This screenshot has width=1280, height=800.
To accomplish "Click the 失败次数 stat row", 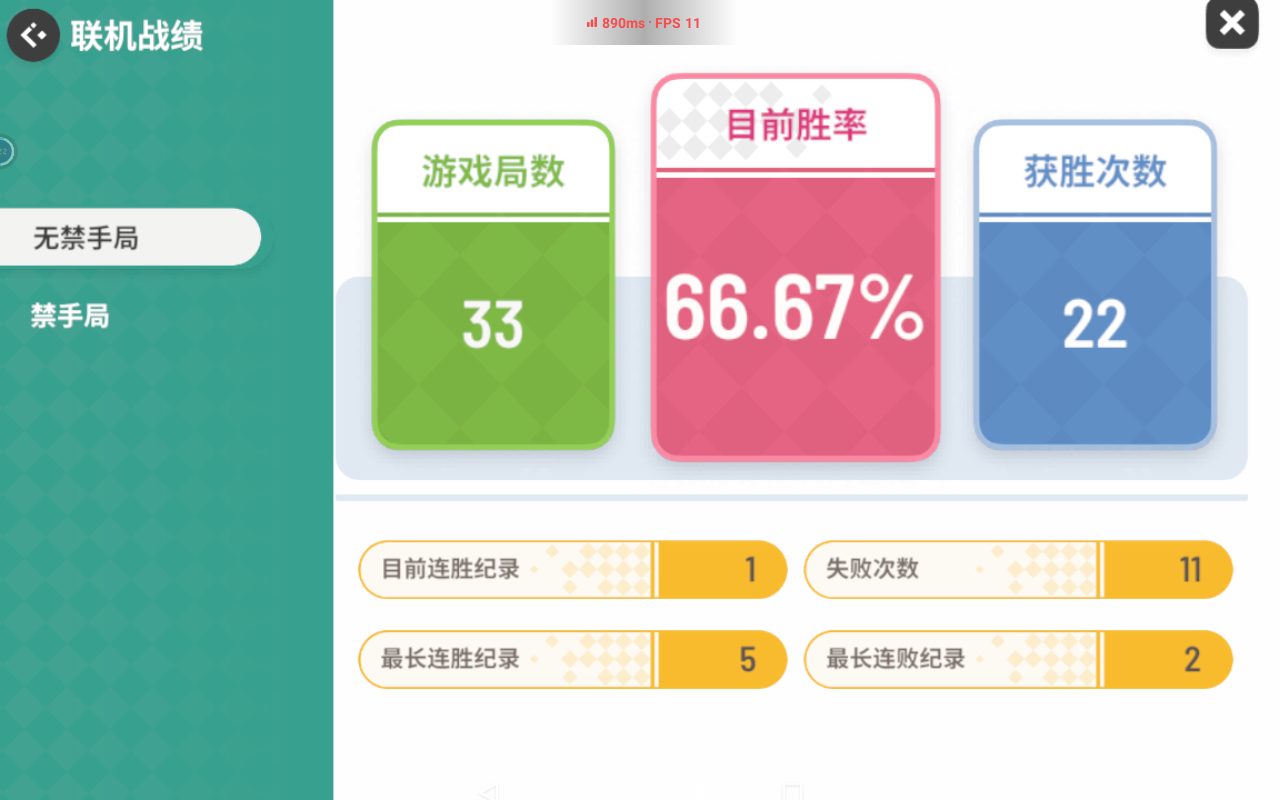I will 1018,570.
